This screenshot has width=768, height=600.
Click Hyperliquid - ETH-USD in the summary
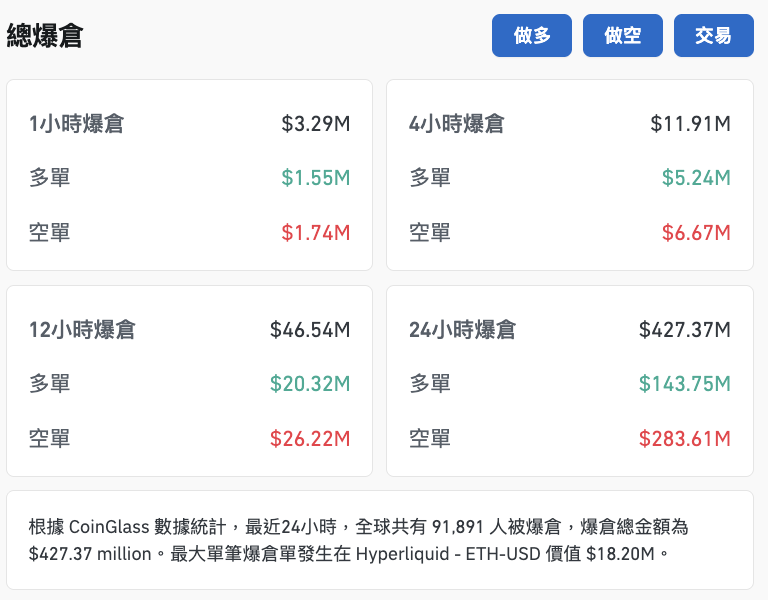[448, 554]
